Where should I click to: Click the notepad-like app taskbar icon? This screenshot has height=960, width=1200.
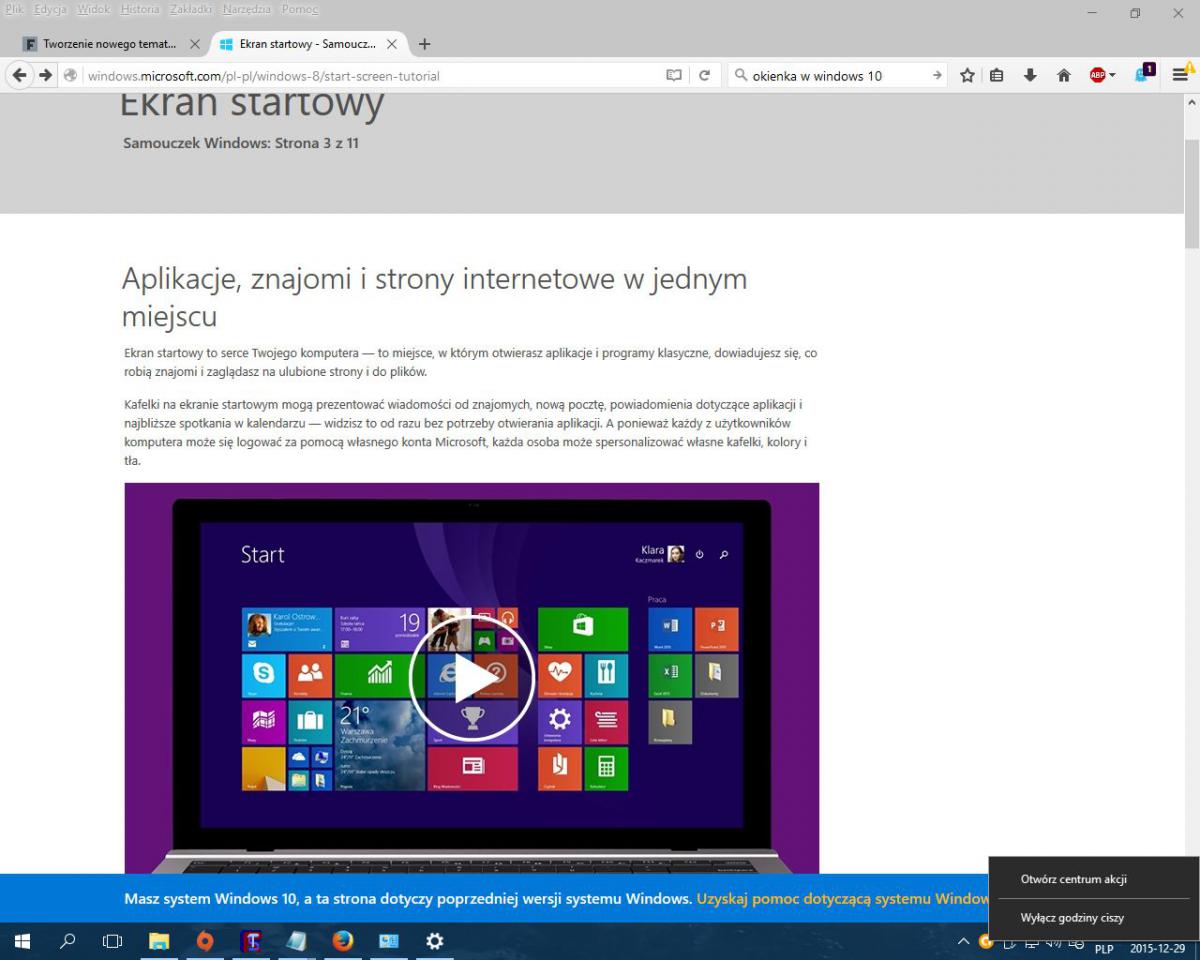click(296, 941)
